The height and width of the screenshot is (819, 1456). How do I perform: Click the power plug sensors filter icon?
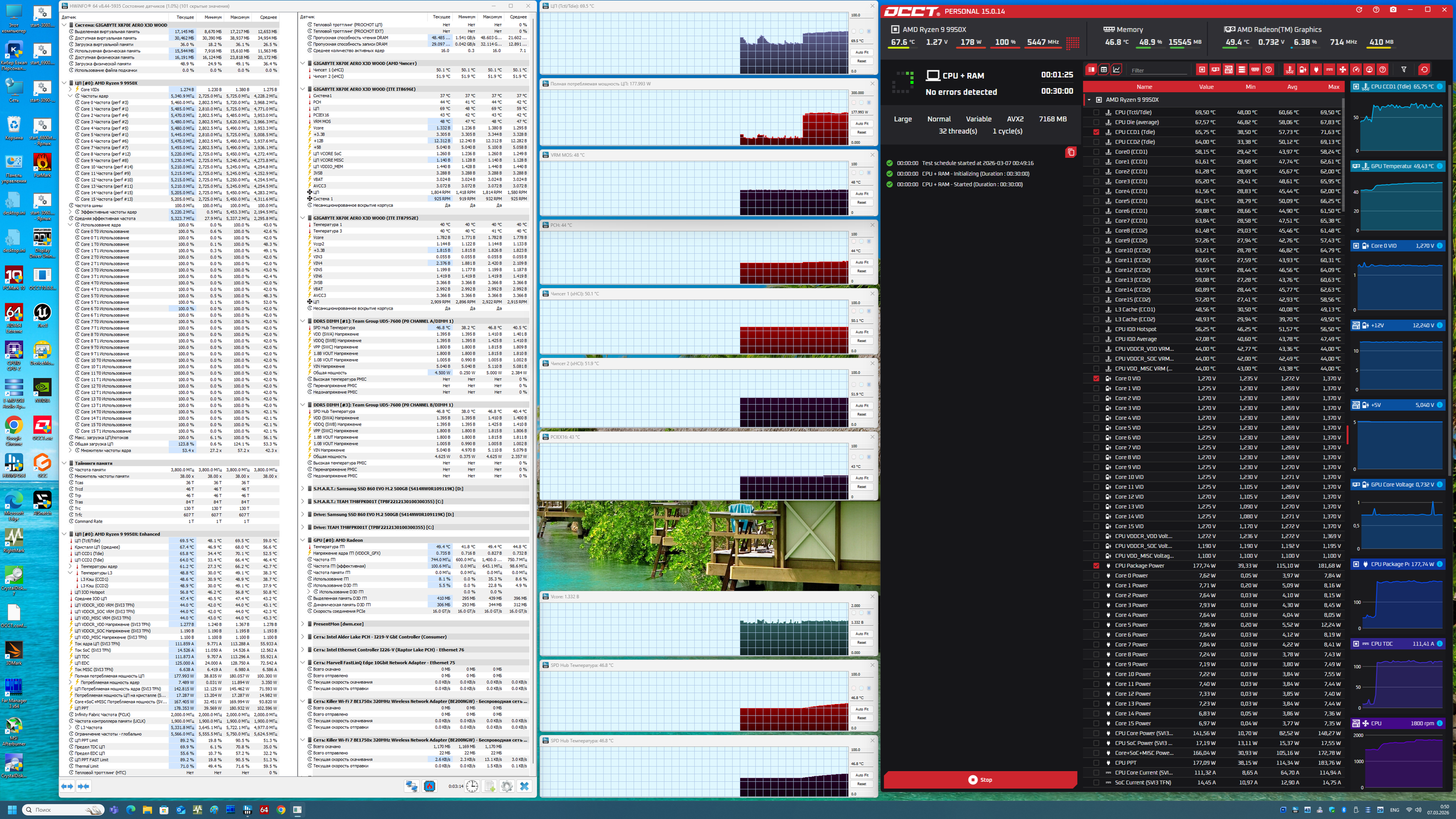(1316, 69)
